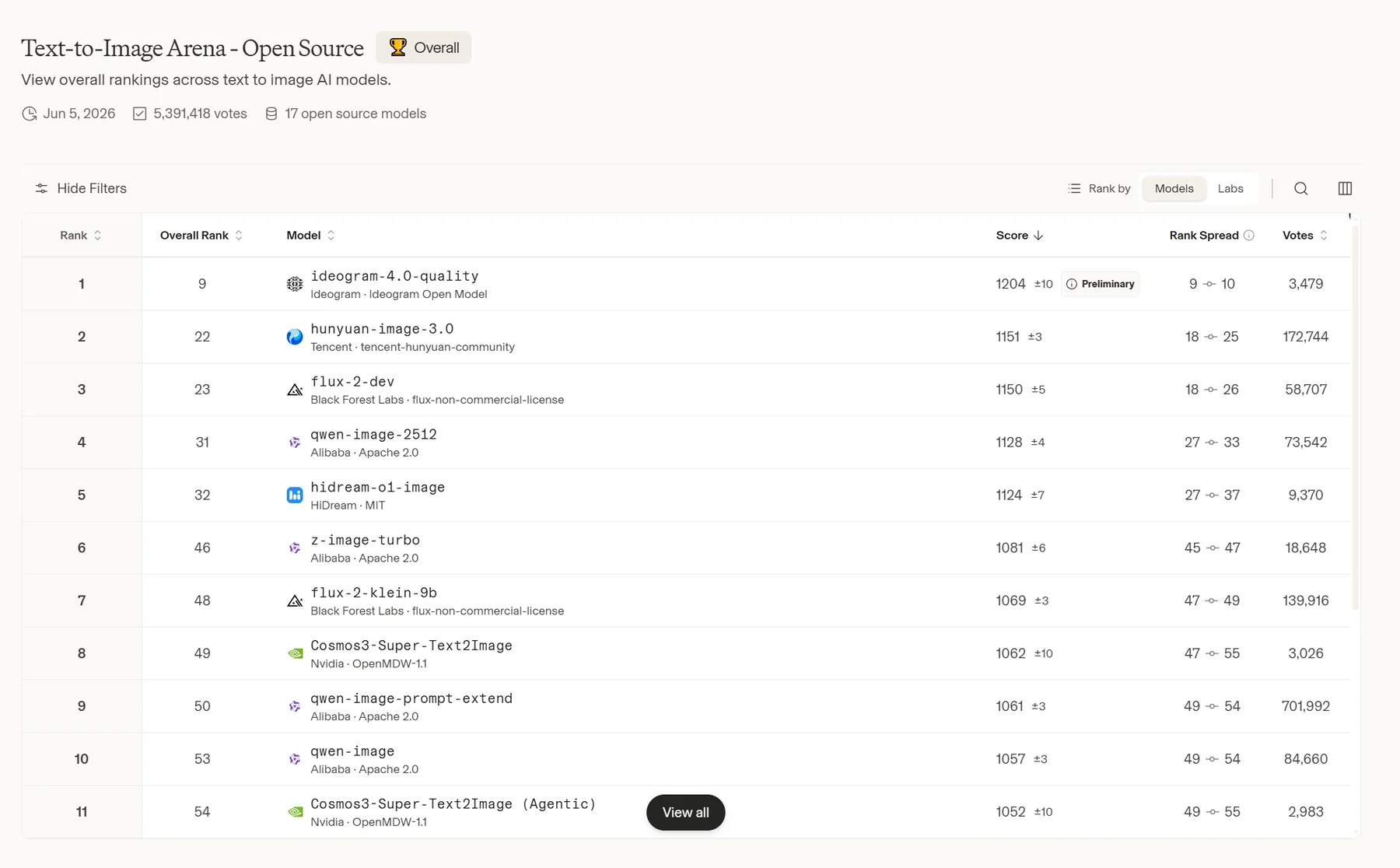The width and height of the screenshot is (1400, 868).
Task: Click the trophy icon in the Overall badge
Action: coord(397,47)
